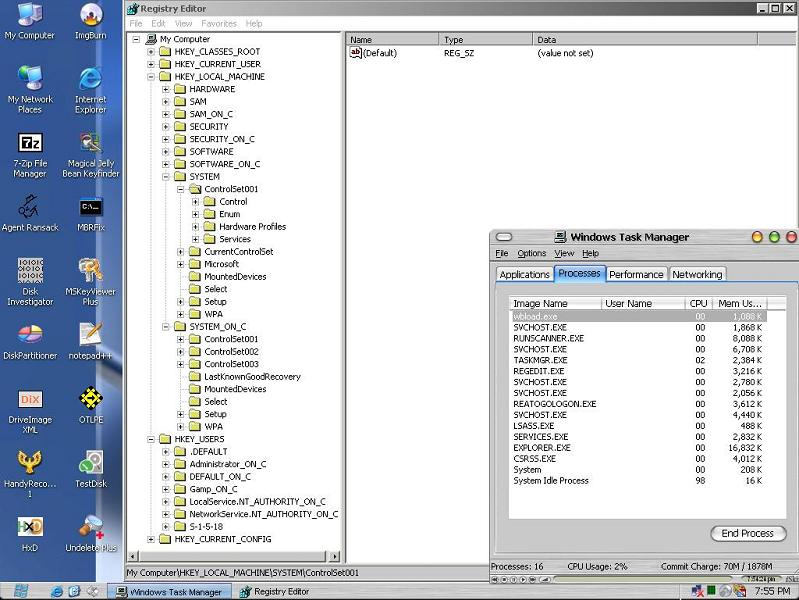799x600 pixels.
Task: Expand HKEY_CLASSES_ROOT tree node
Action: tap(151, 51)
